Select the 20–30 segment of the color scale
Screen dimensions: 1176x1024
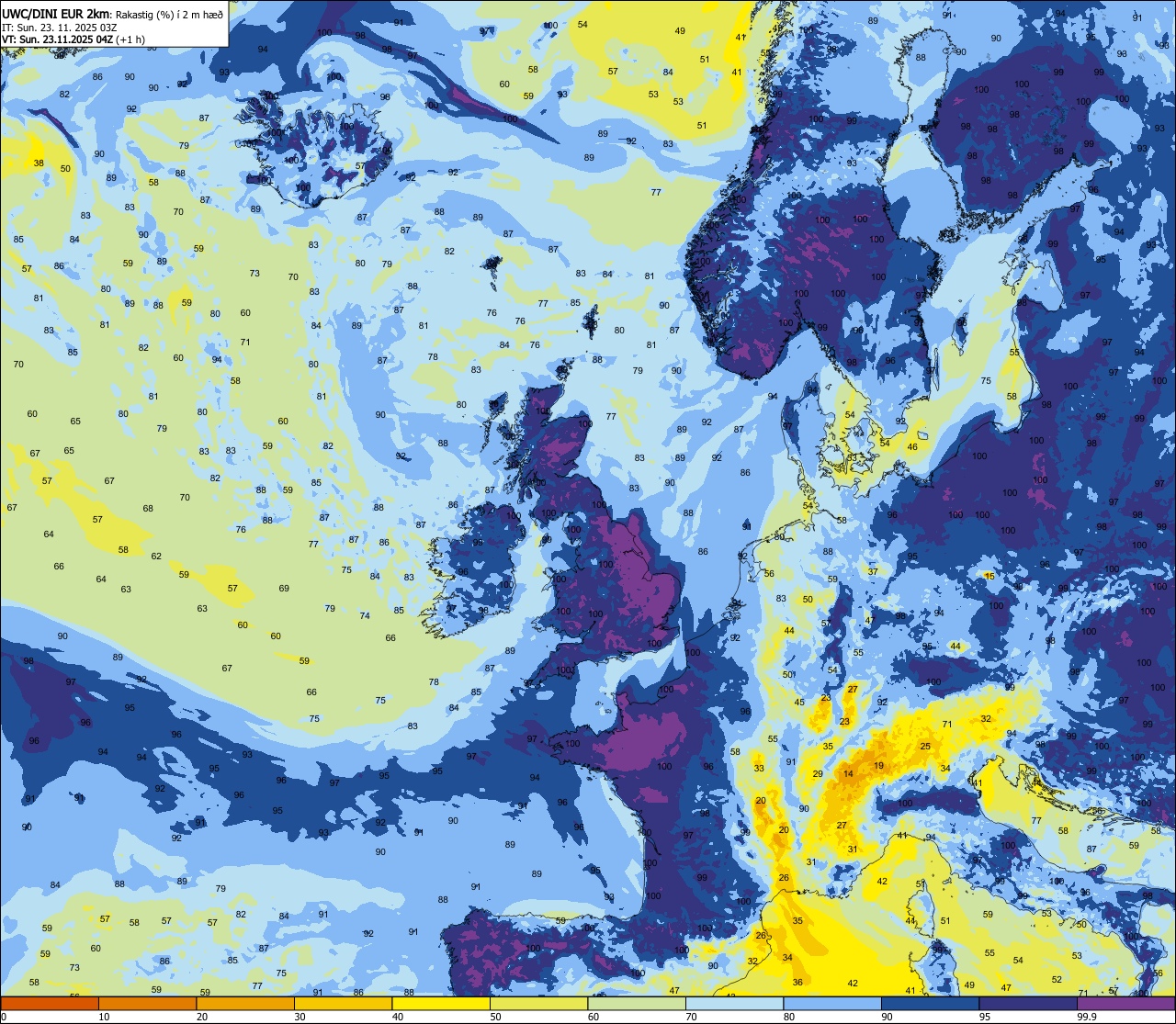(x=245, y=1004)
